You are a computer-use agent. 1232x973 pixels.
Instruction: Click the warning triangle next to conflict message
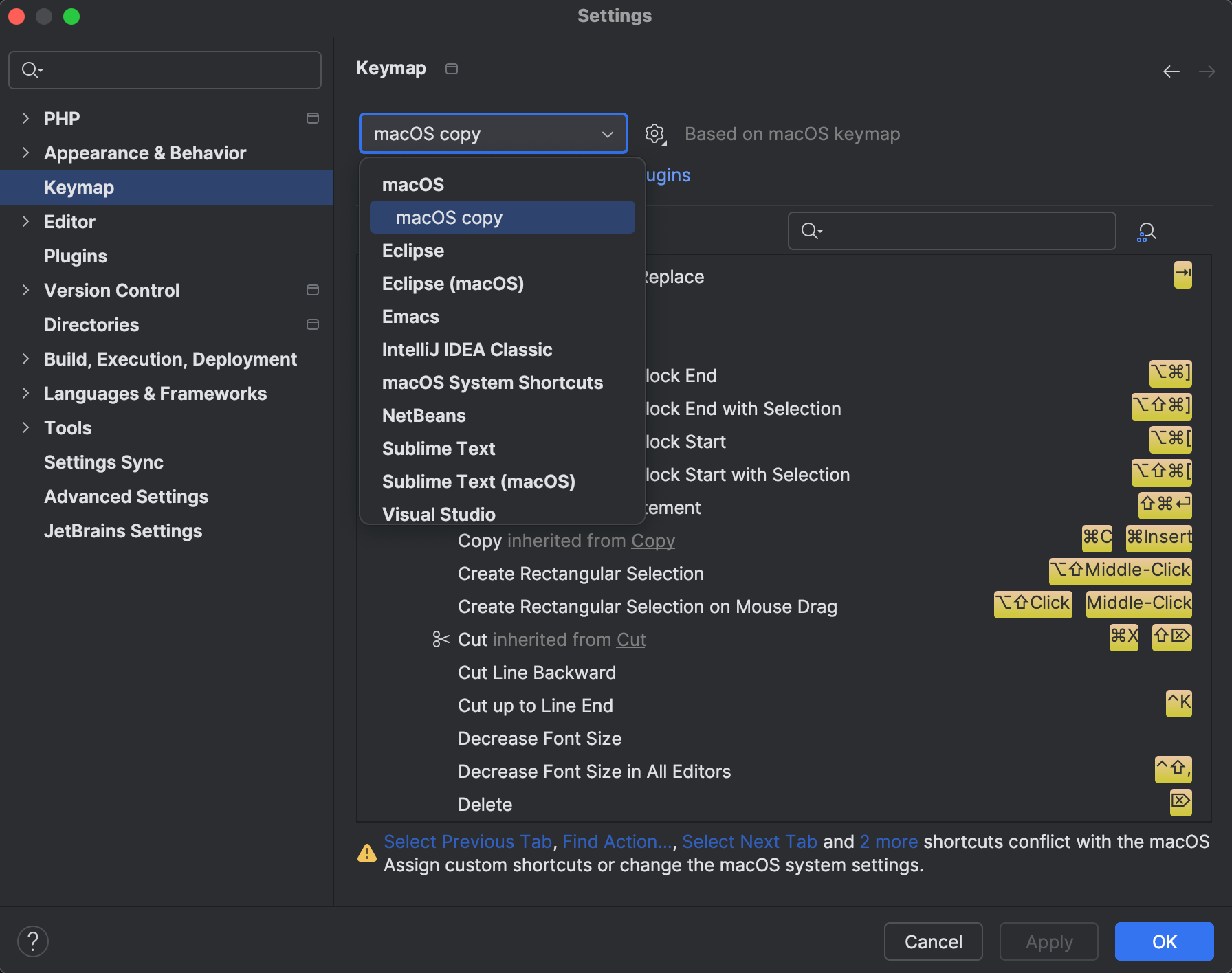[x=366, y=853]
